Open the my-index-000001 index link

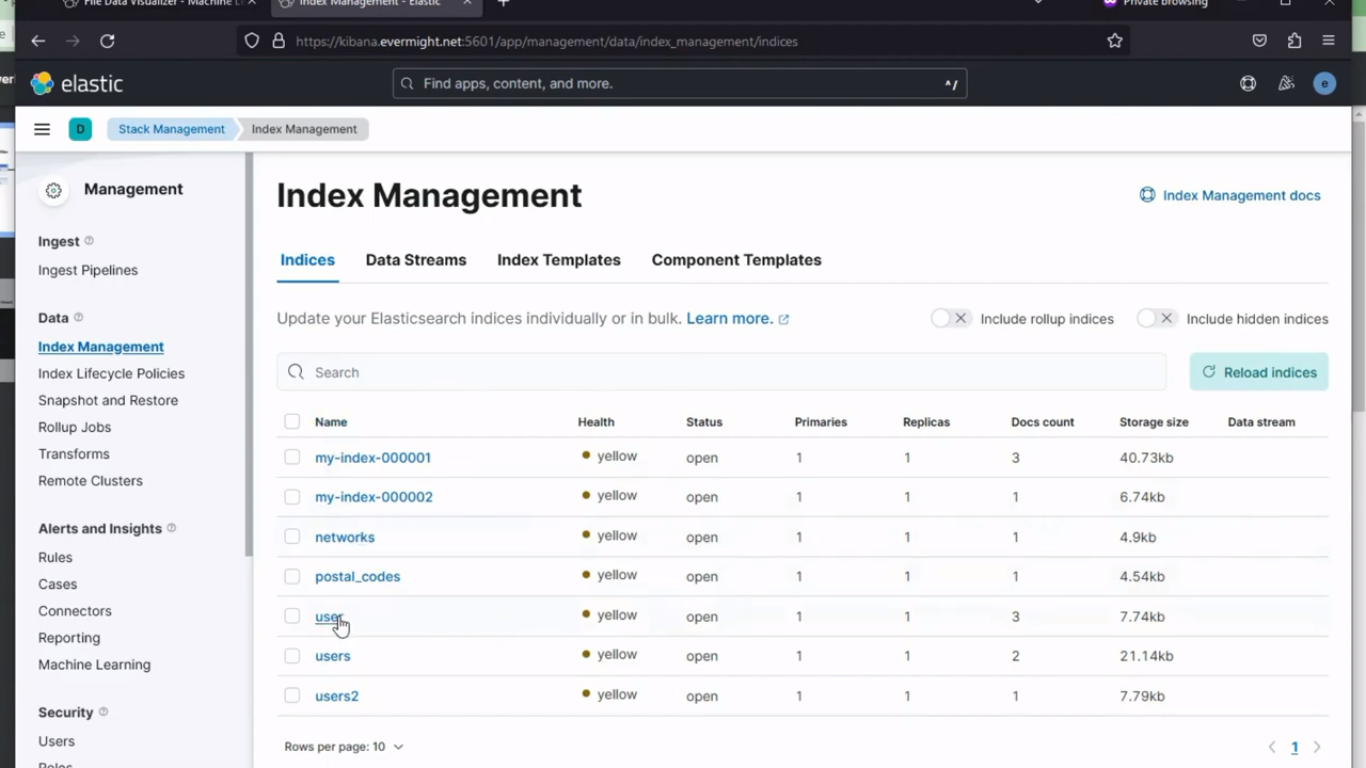point(373,458)
